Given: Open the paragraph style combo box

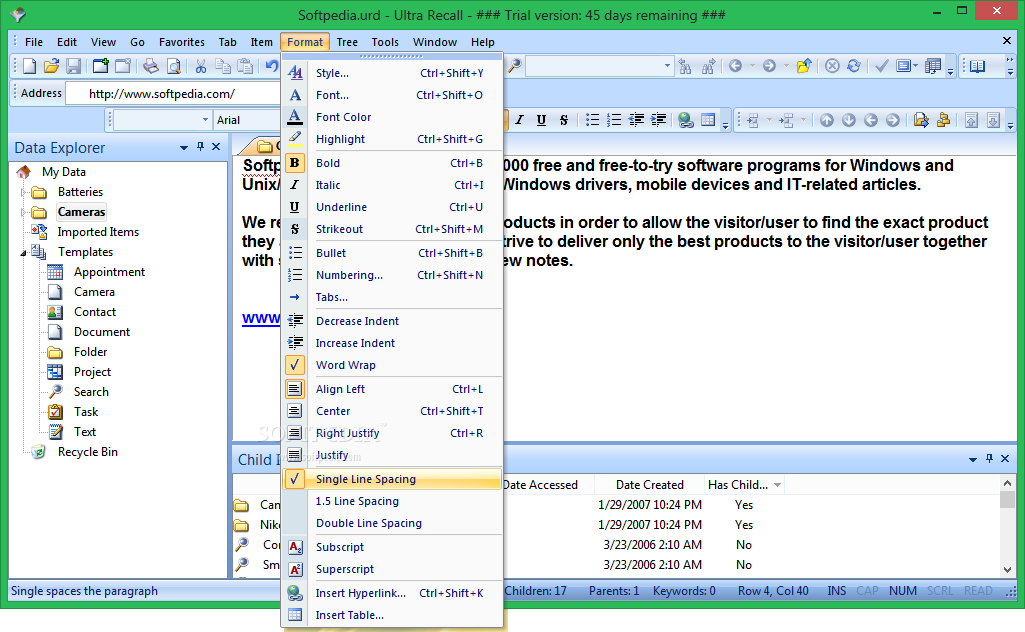Looking at the screenshot, I should point(163,120).
